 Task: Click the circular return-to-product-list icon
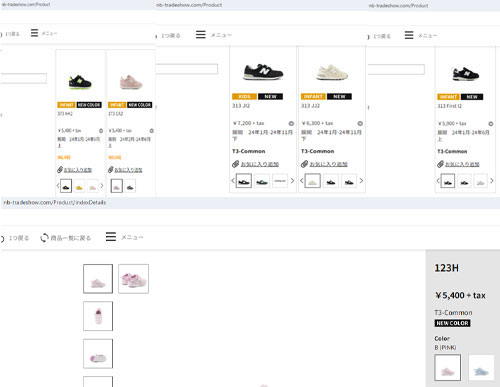tap(44, 238)
